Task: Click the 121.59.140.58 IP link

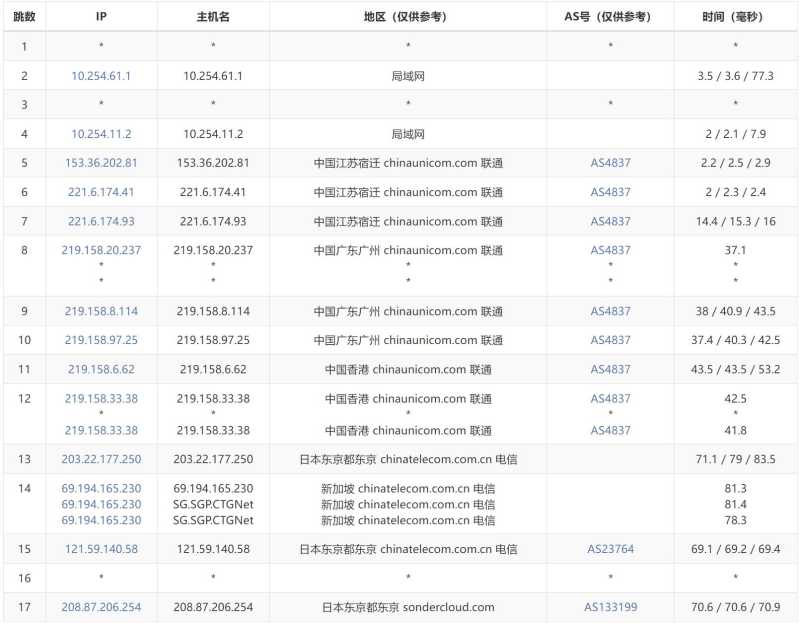Action: click(x=100, y=548)
